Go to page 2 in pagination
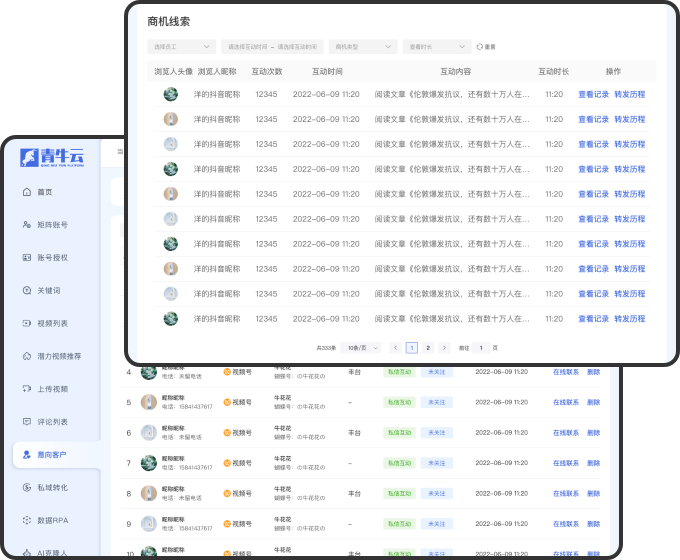Image resolution: width=680 pixels, height=560 pixels. [428, 347]
